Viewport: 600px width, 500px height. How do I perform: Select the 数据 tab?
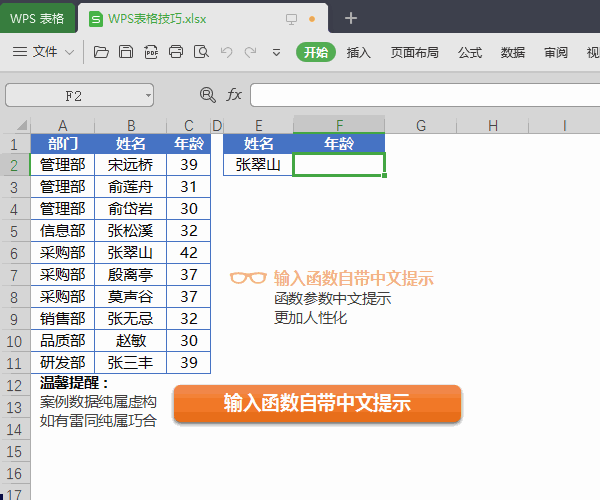(513, 52)
